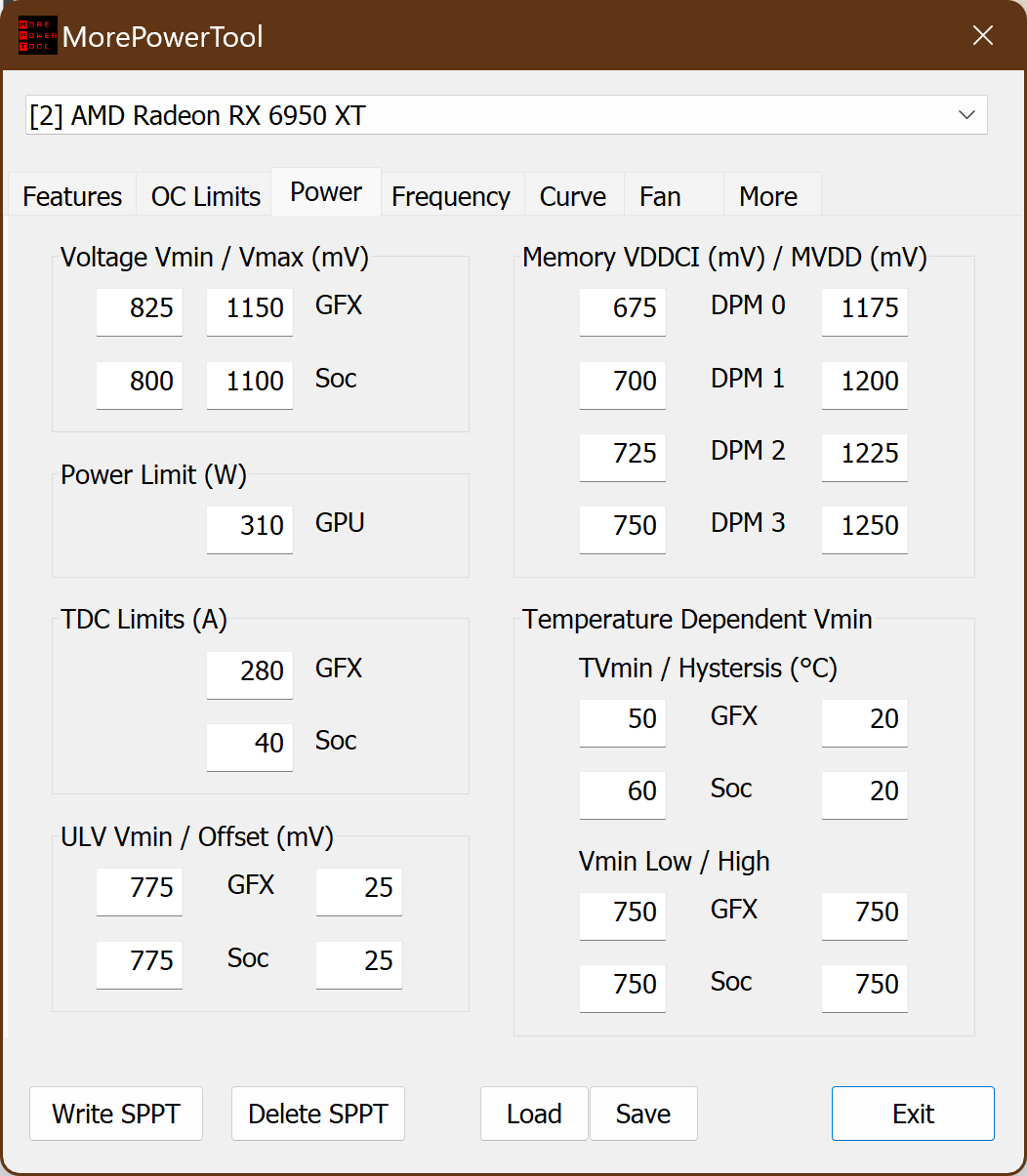This screenshot has width=1027, height=1176.
Task: Focus the GPU Power Limit field 310
Action: pyautogui.click(x=250, y=529)
